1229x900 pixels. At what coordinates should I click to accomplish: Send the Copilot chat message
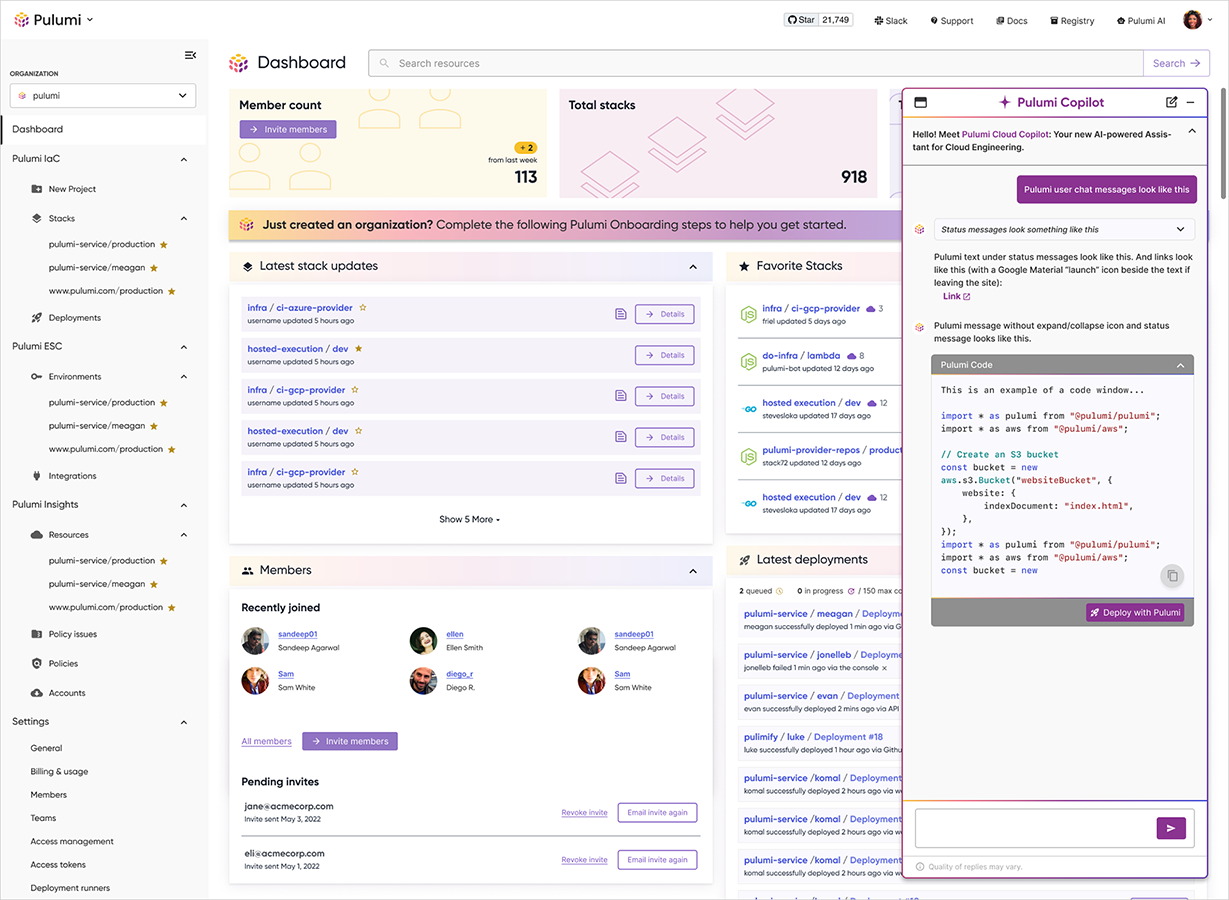tap(1171, 828)
